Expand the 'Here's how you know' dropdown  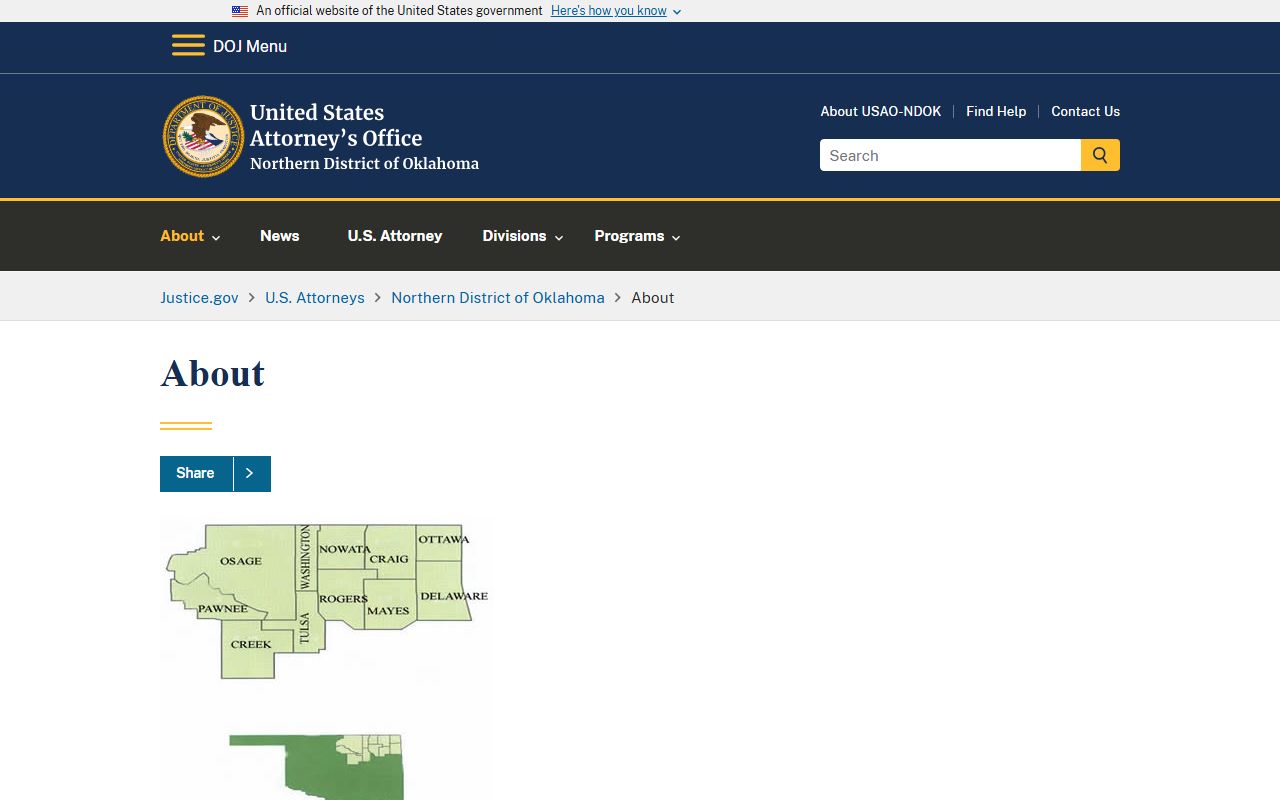(x=616, y=11)
